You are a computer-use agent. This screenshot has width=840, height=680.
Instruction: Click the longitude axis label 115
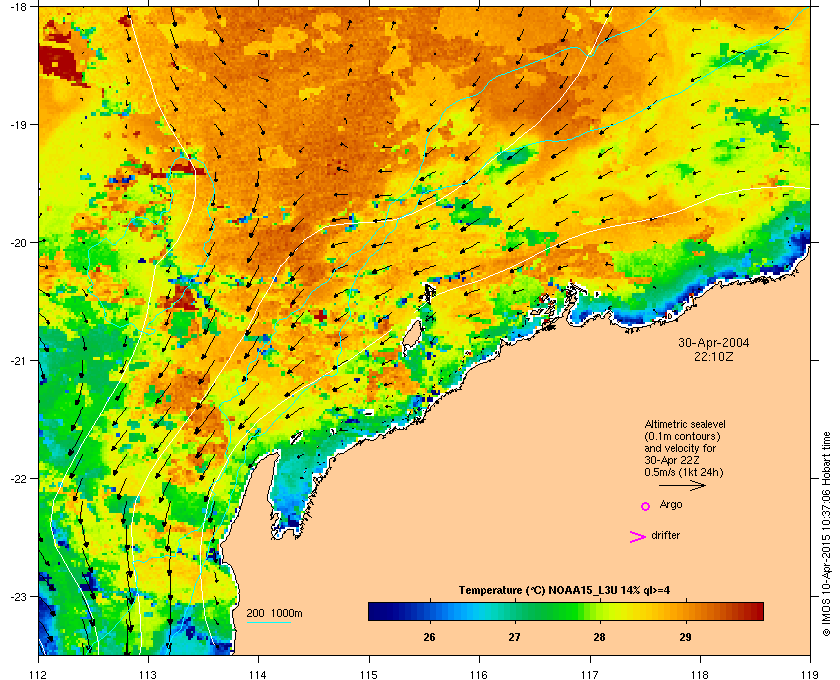tap(369, 674)
